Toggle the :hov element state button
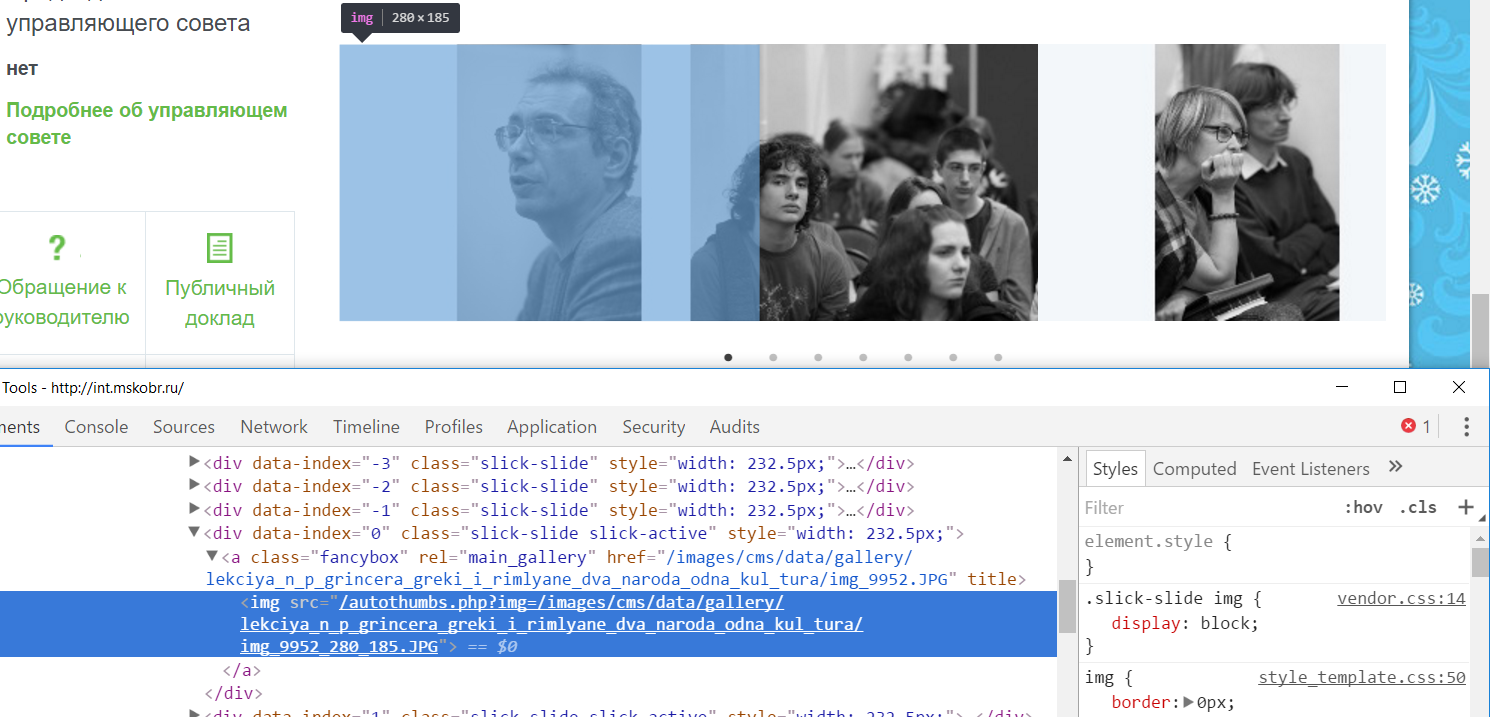Image resolution: width=1490 pixels, height=717 pixels. coord(1363,507)
